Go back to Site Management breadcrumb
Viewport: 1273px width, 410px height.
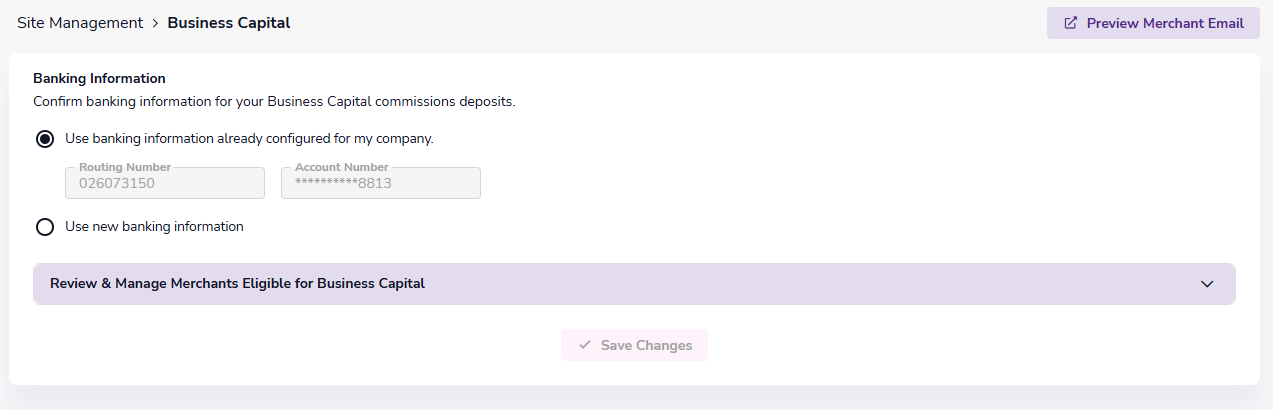(x=80, y=23)
